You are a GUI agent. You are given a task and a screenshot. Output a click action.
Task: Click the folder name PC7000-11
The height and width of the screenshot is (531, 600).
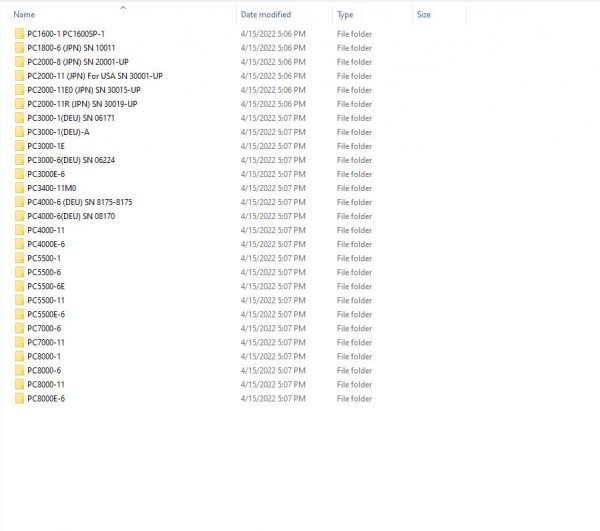point(46,342)
